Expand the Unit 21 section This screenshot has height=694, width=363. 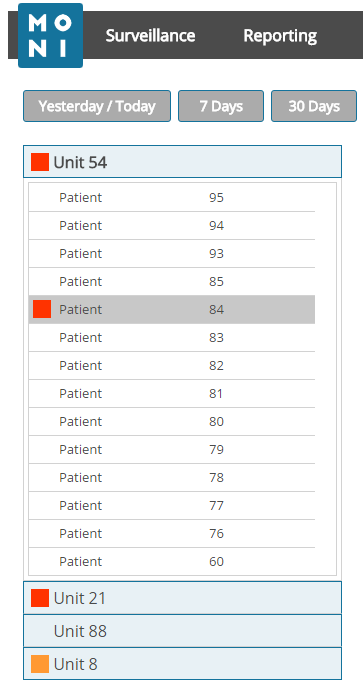[x=182, y=598]
